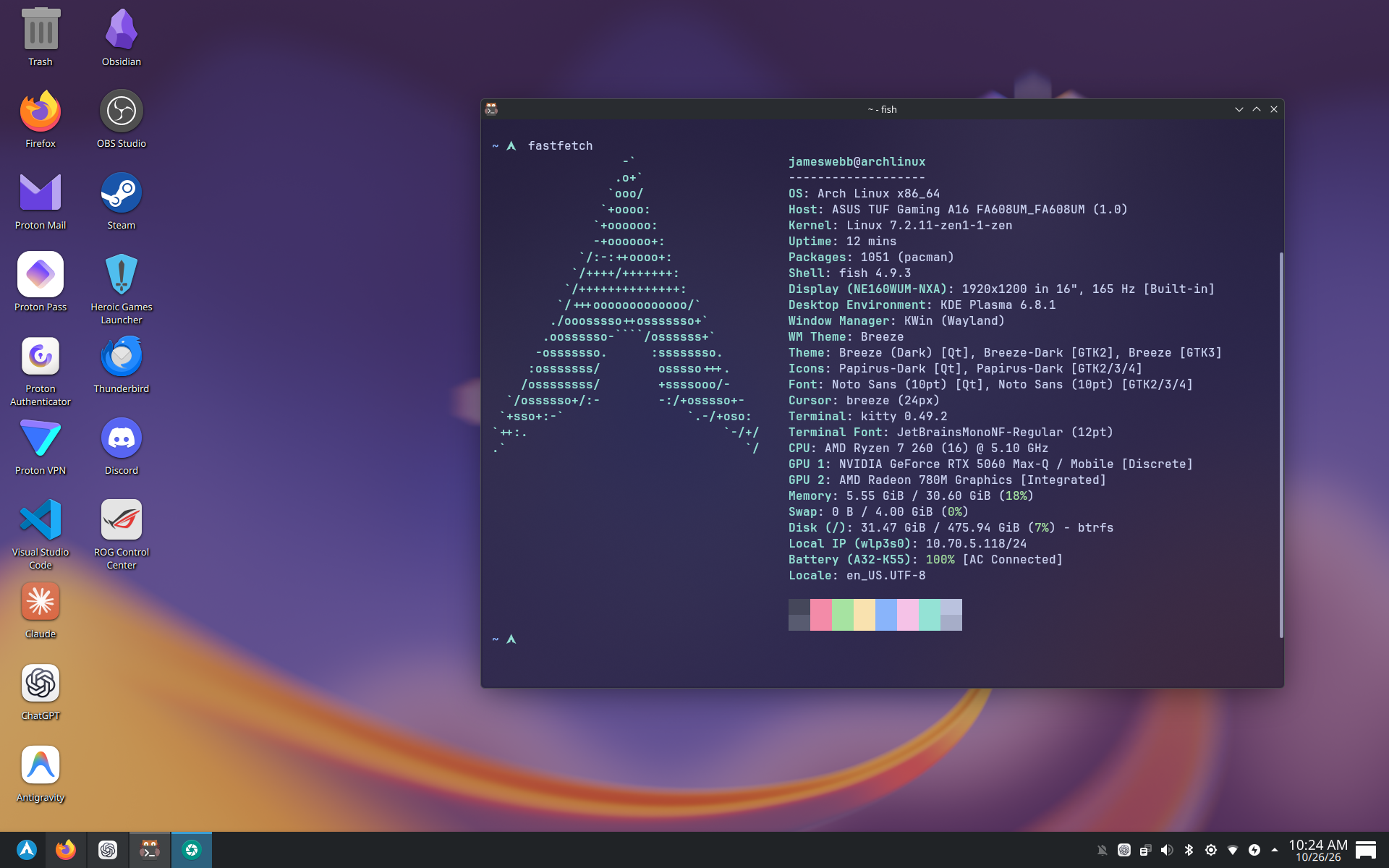Select the OBS Studio desktop icon
This screenshot has width=1389, height=868.
[x=122, y=119]
